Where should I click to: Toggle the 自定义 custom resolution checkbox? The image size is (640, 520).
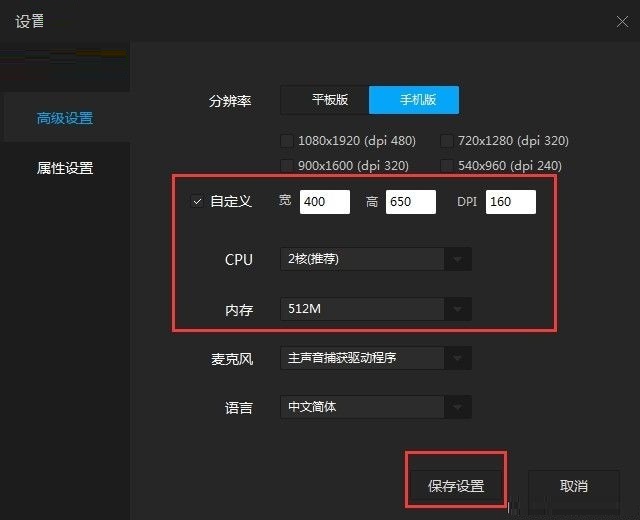pyautogui.click(x=197, y=201)
